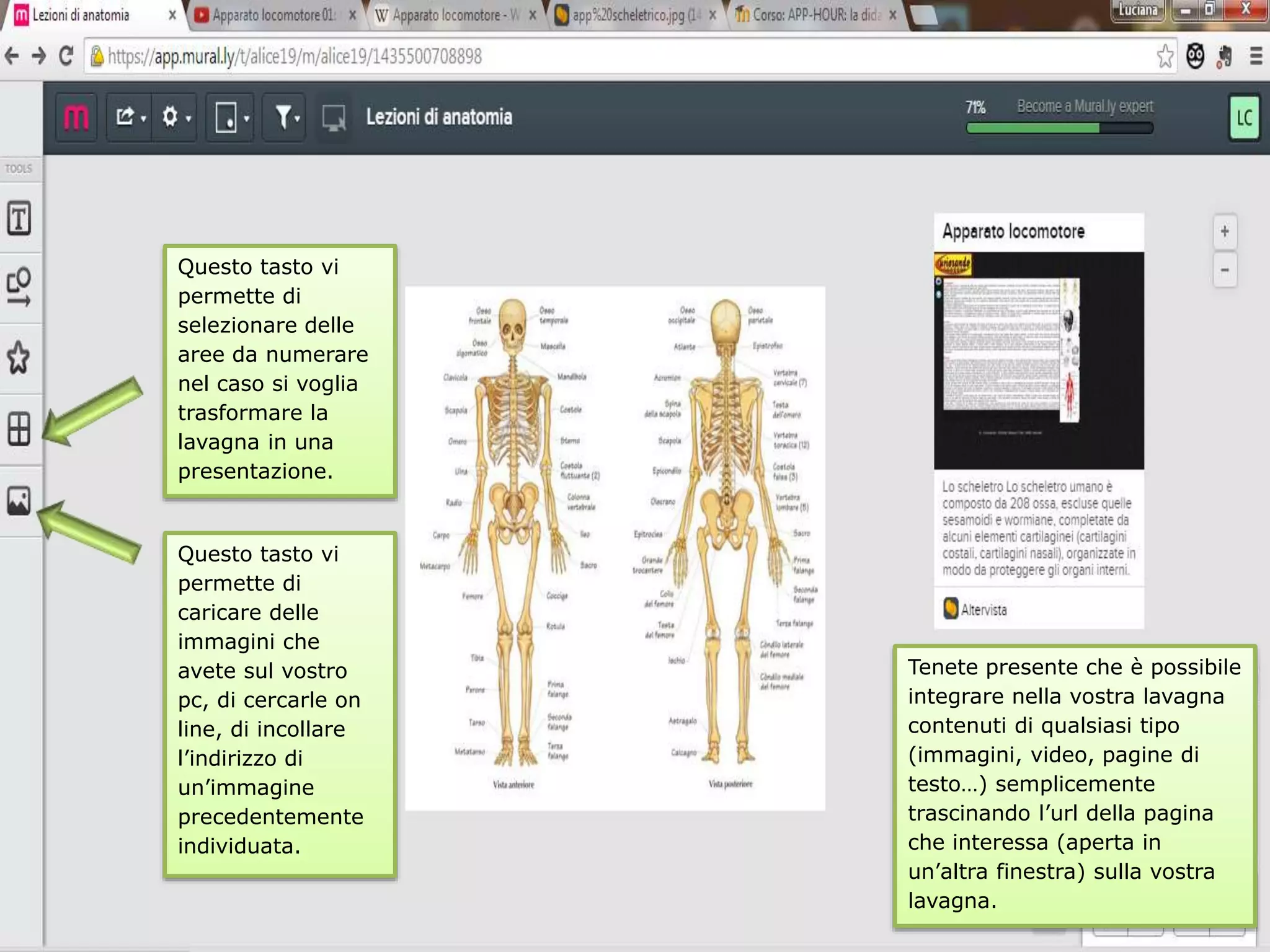1270x952 pixels.
Task: Click the browser back arrow
Action: [11, 56]
